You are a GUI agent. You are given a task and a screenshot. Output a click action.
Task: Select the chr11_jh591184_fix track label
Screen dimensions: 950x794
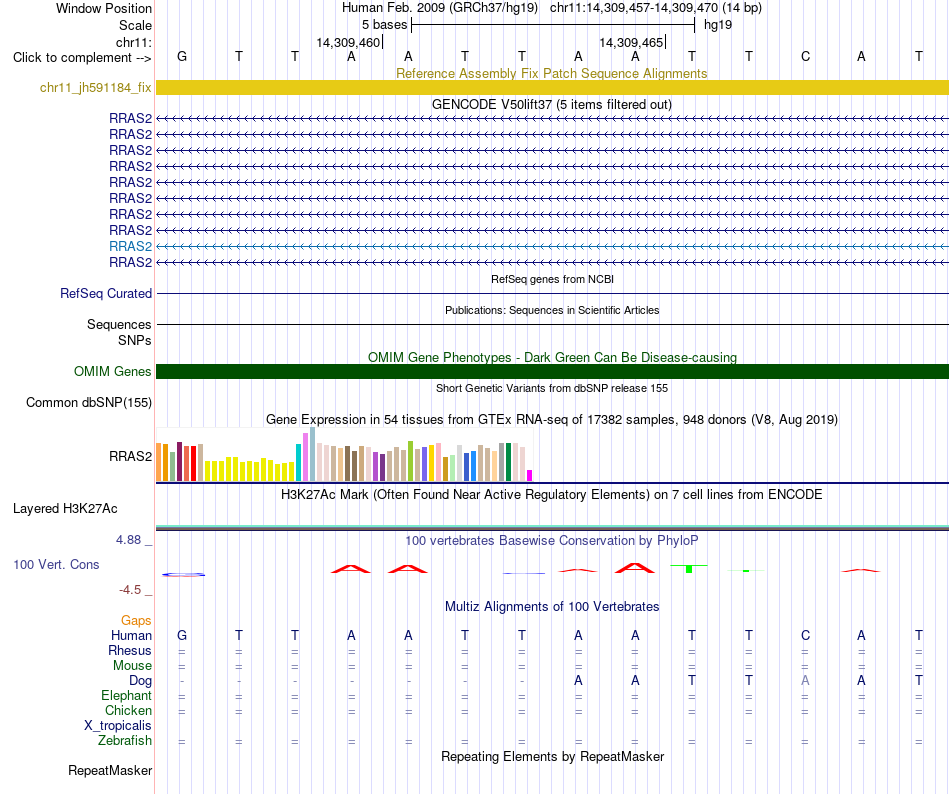pos(95,88)
